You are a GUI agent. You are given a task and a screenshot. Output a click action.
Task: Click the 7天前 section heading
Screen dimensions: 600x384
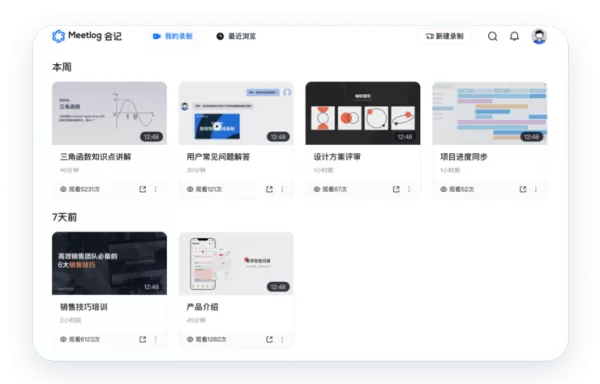click(64, 217)
